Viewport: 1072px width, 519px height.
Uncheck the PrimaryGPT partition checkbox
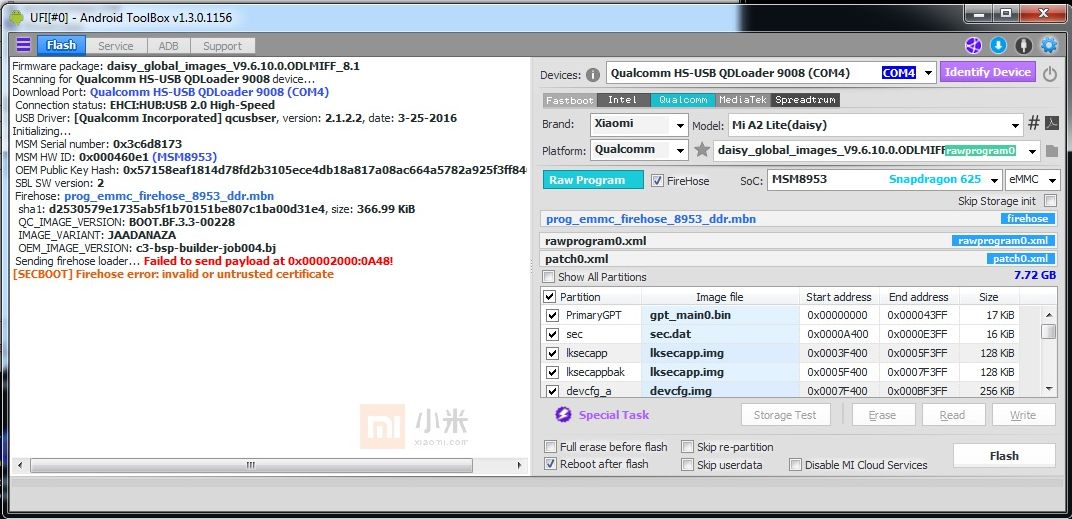[552, 316]
